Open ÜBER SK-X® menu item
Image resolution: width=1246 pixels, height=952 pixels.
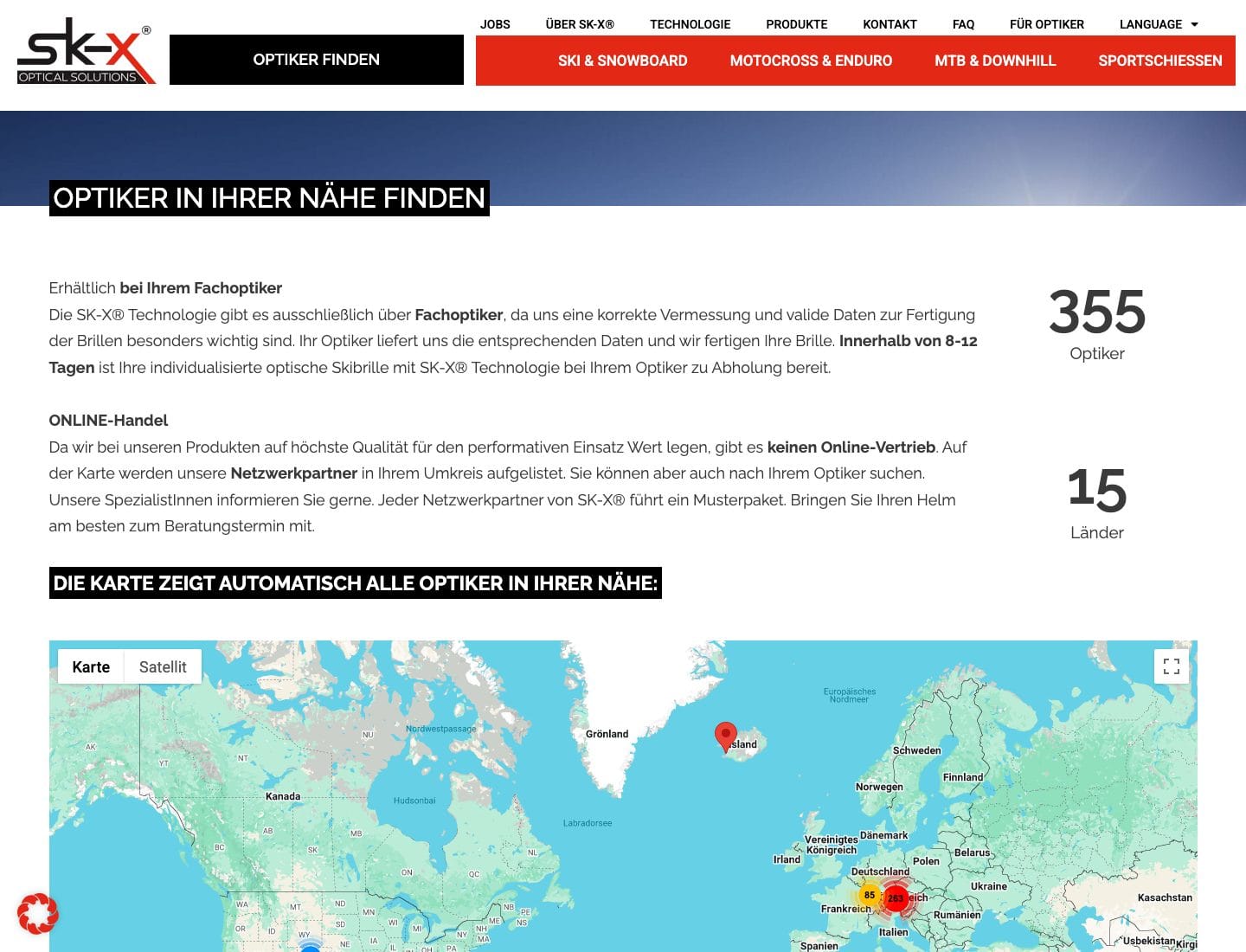(580, 24)
